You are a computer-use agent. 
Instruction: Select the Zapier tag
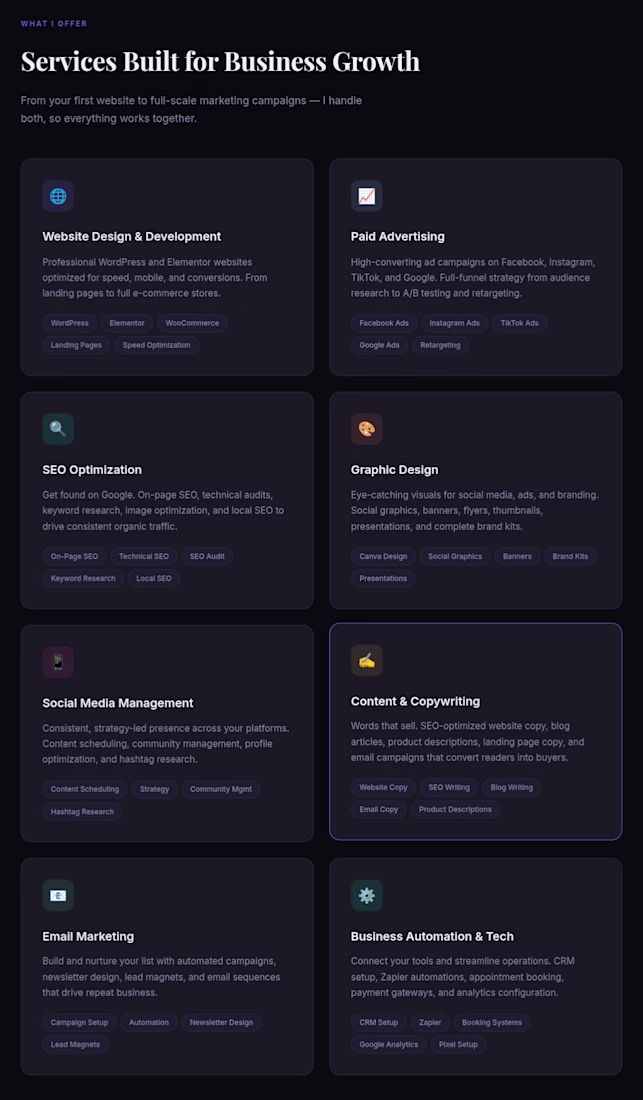click(431, 1022)
